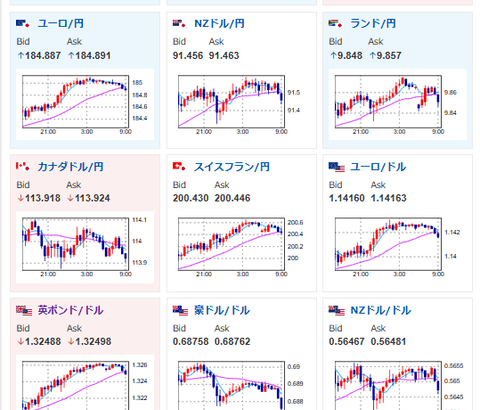Open the ユーロ/円 rate link
The height and width of the screenshot is (410, 480).
coord(60,24)
